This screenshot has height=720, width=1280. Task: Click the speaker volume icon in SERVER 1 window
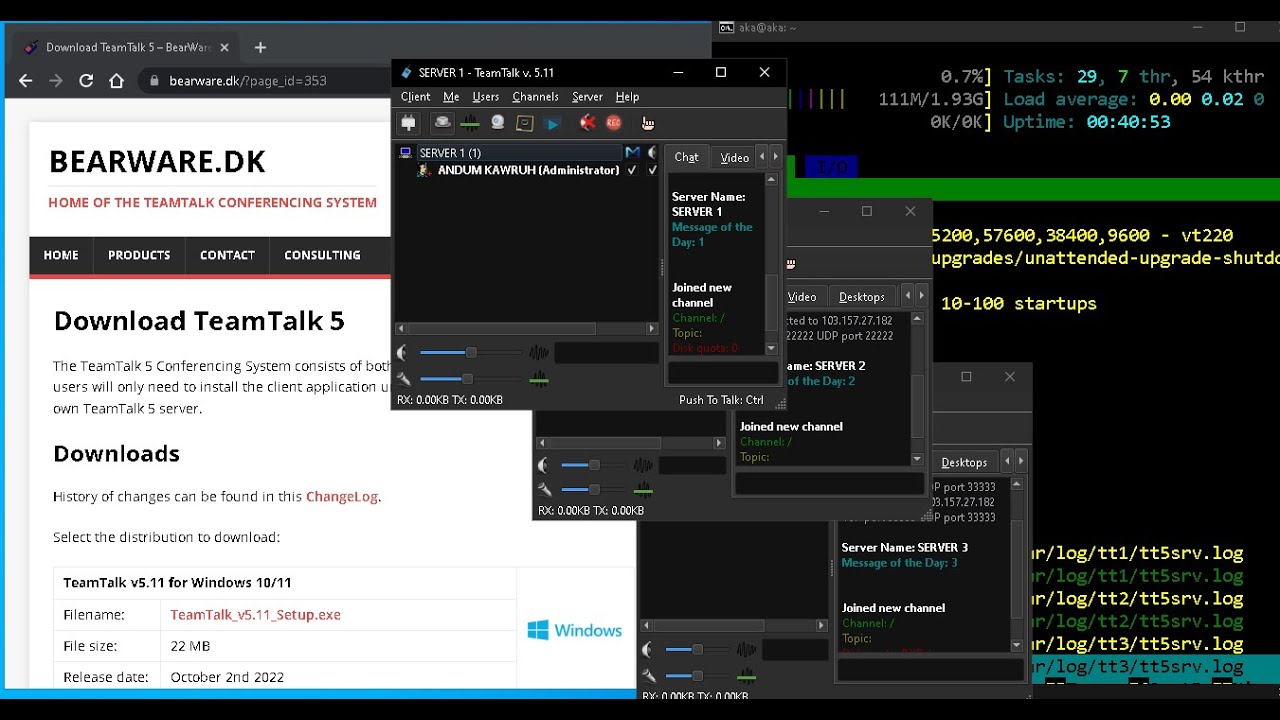pyautogui.click(x=403, y=353)
